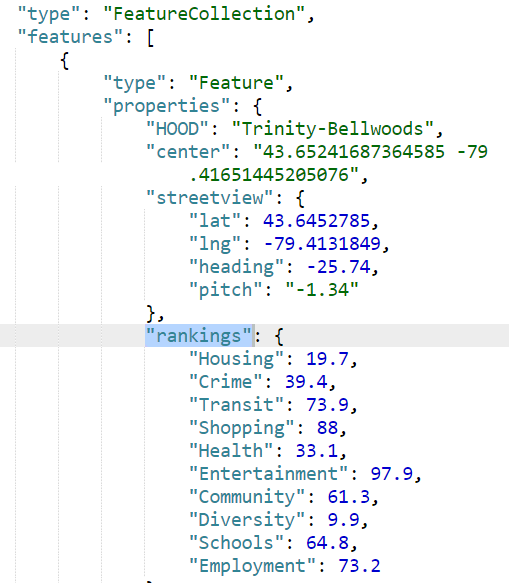The width and height of the screenshot is (509, 583).
Task: Click the "Health" key
Action: (231, 451)
